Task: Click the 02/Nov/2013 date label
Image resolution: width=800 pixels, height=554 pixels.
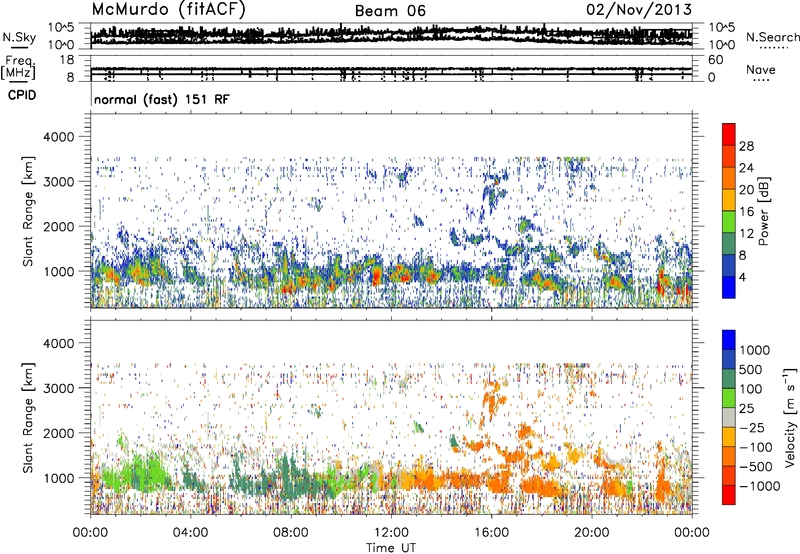Action: (639, 10)
